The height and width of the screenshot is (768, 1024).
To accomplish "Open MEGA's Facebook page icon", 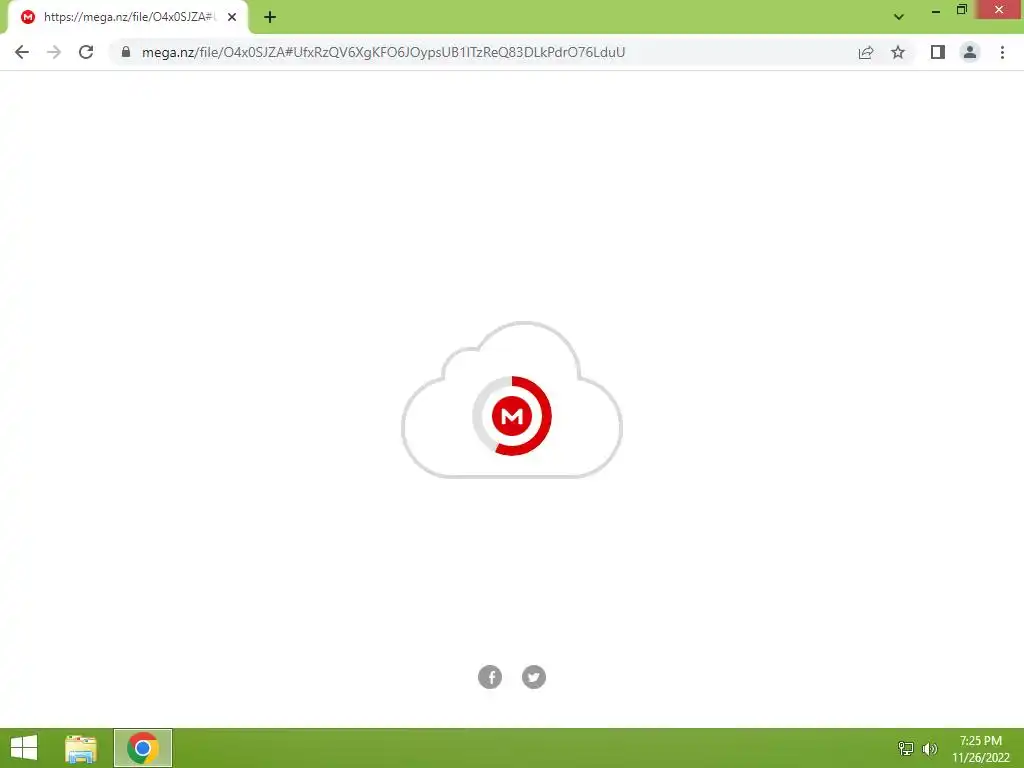I will (490, 677).
